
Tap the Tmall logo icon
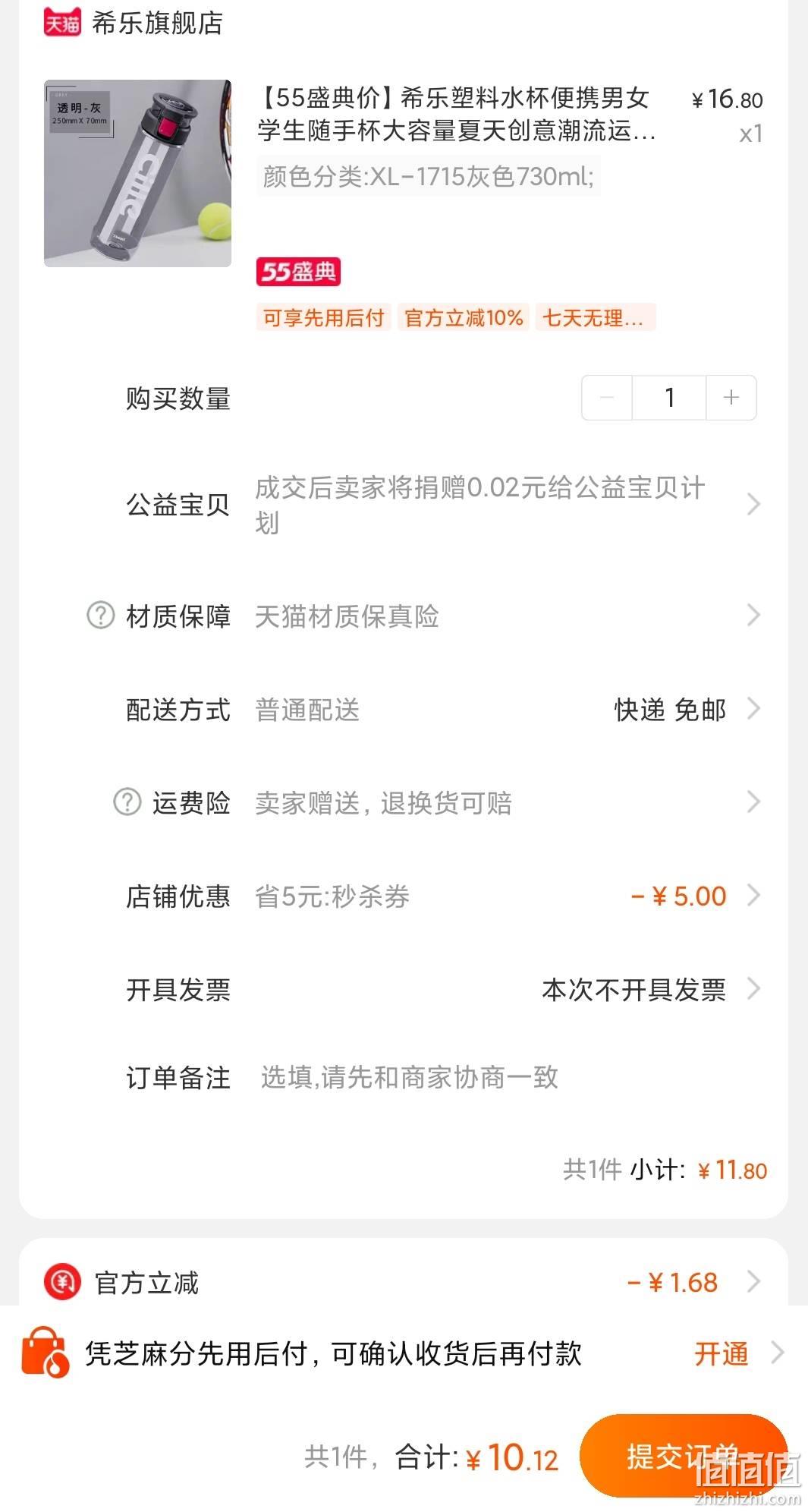pos(61,23)
